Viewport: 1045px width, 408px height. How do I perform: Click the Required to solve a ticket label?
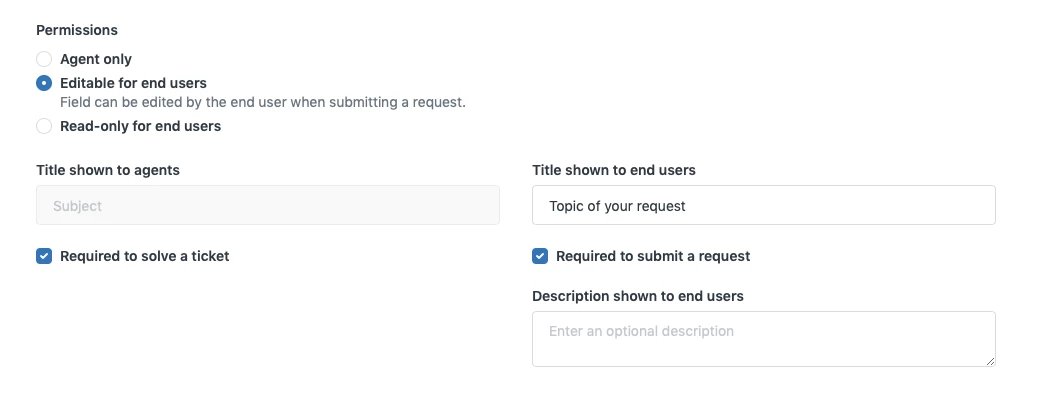[145, 256]
